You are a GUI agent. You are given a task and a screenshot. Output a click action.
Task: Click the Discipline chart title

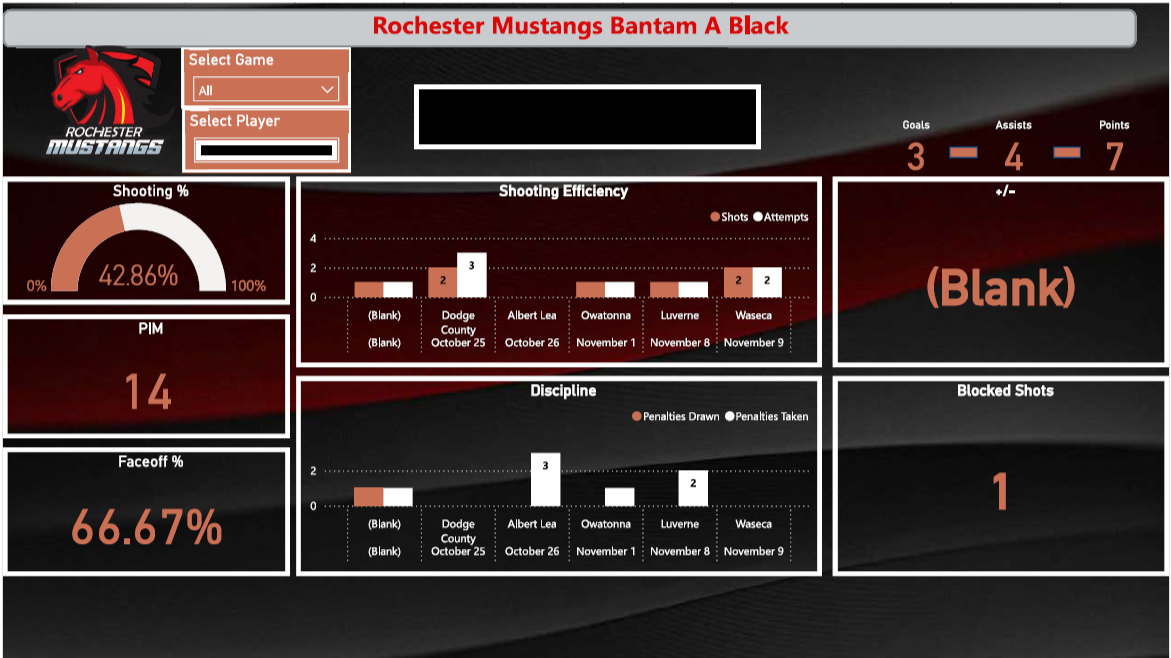pyautogui.click(x=563, y=391)
